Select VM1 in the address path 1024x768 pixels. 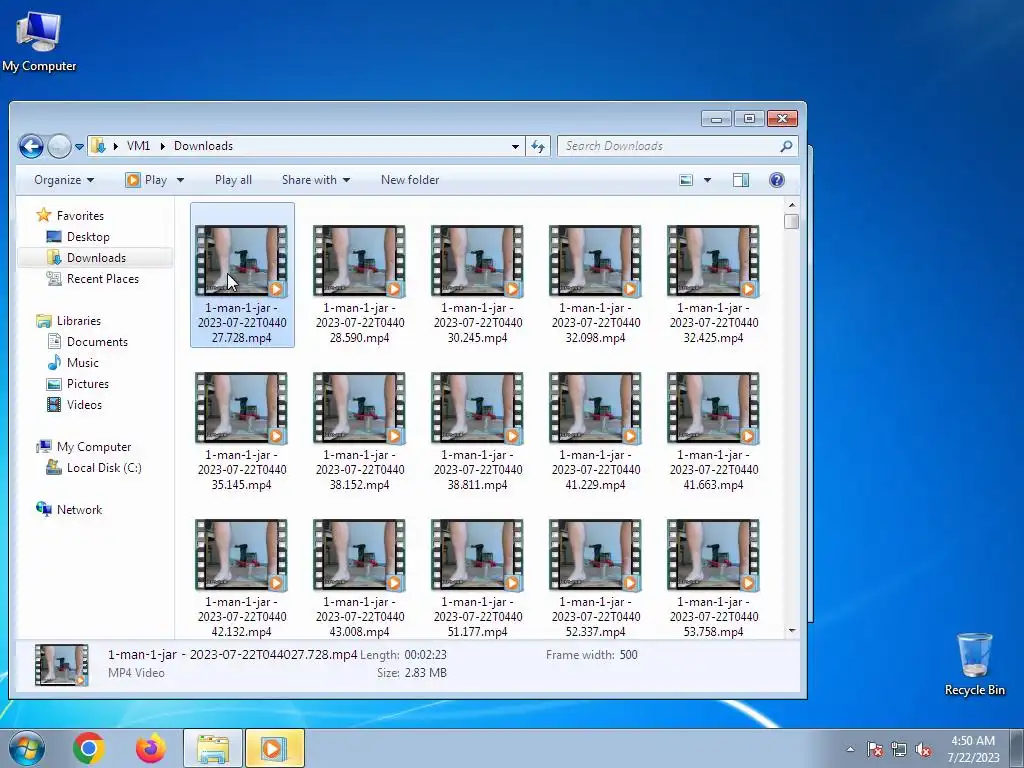coord(138,146)
